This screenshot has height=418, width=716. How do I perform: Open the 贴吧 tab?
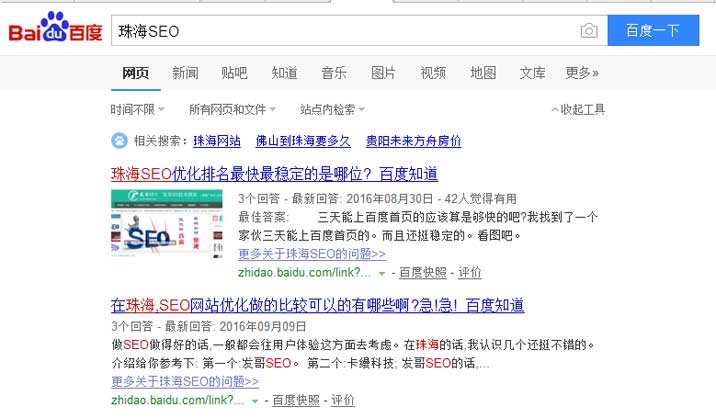tap(234, 73)
